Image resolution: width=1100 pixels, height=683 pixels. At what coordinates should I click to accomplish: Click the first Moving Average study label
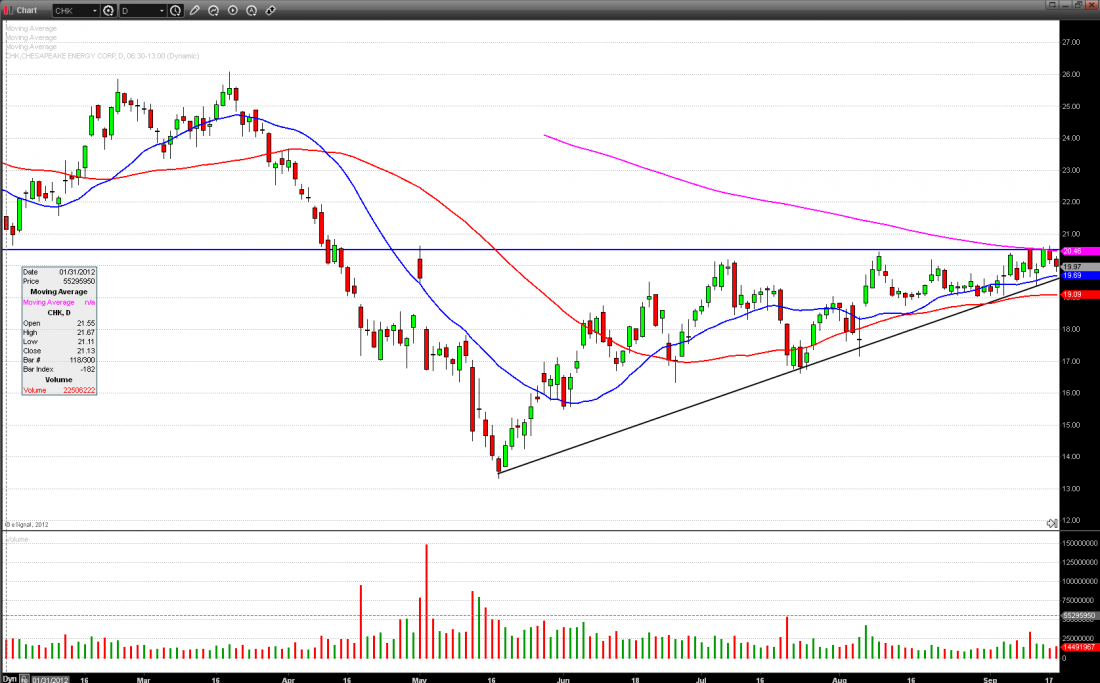[30, 28]
